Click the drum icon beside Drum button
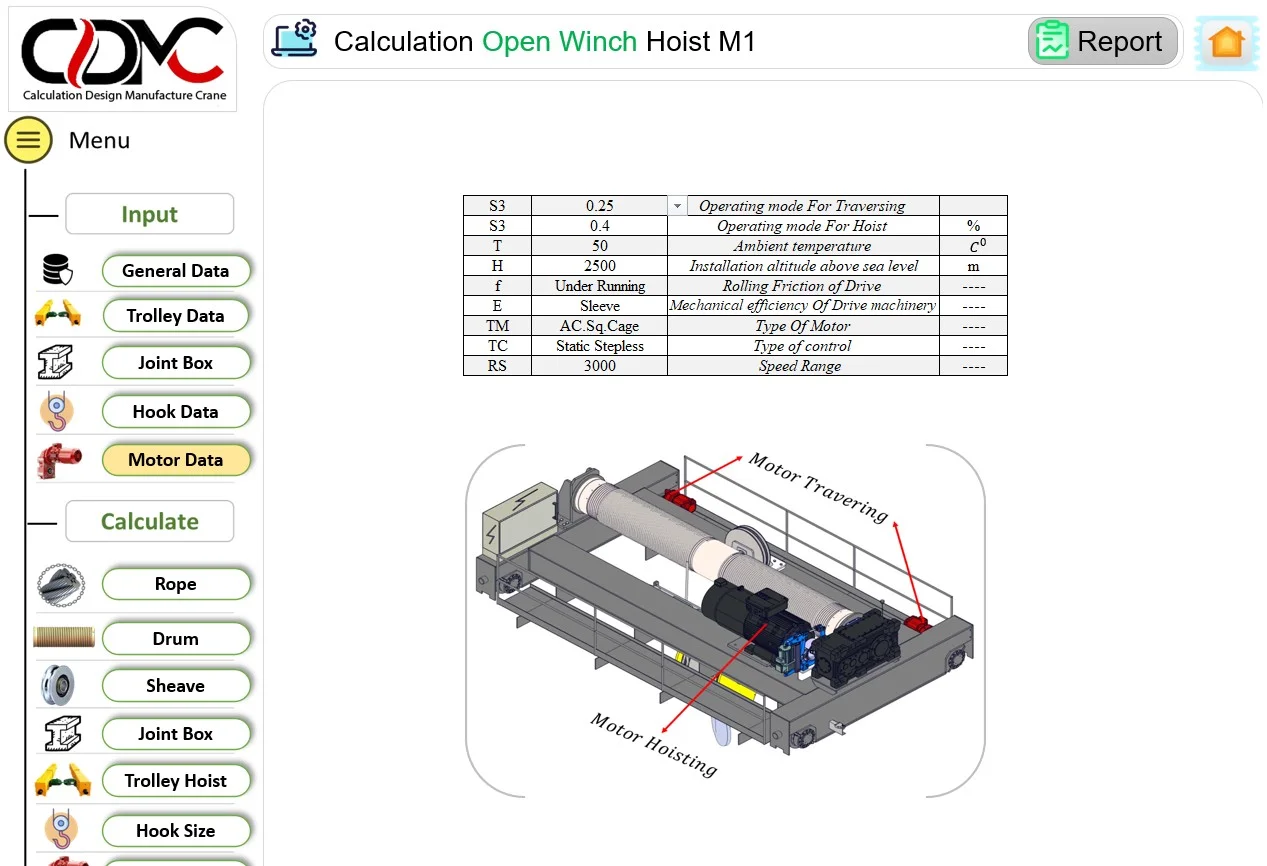The image size is (1267, 866). [x=64, y=638]
